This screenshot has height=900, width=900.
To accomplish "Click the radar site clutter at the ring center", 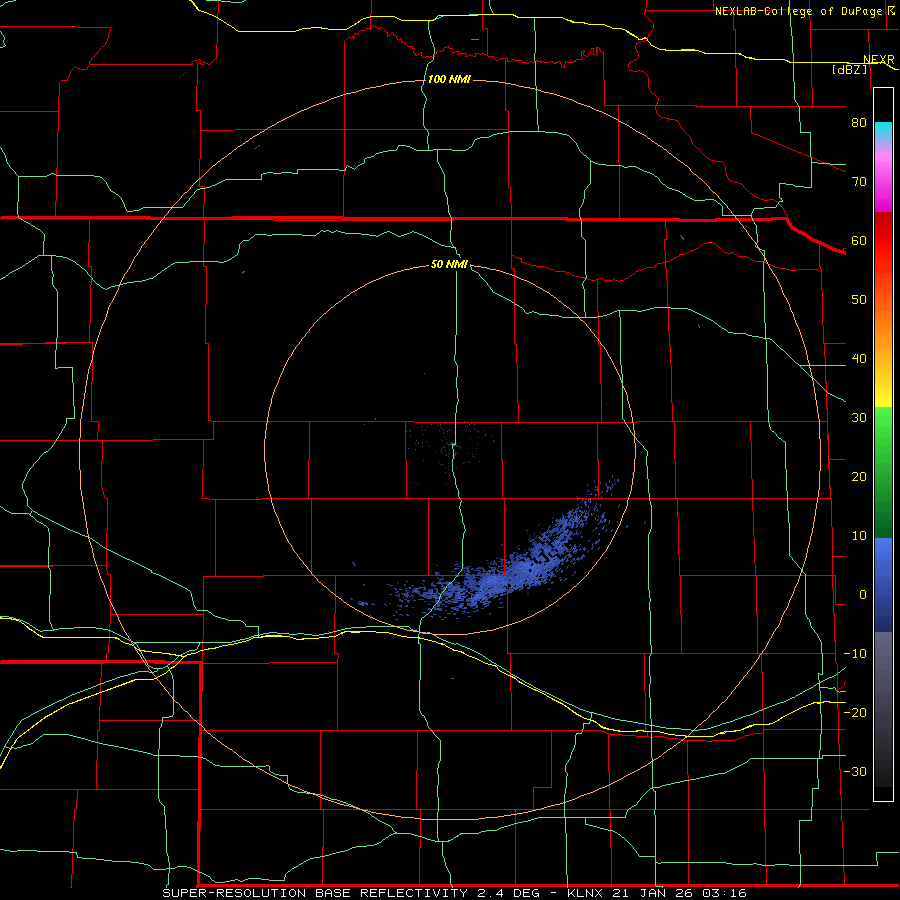I will pyautogui.click(x=453, y=447).
